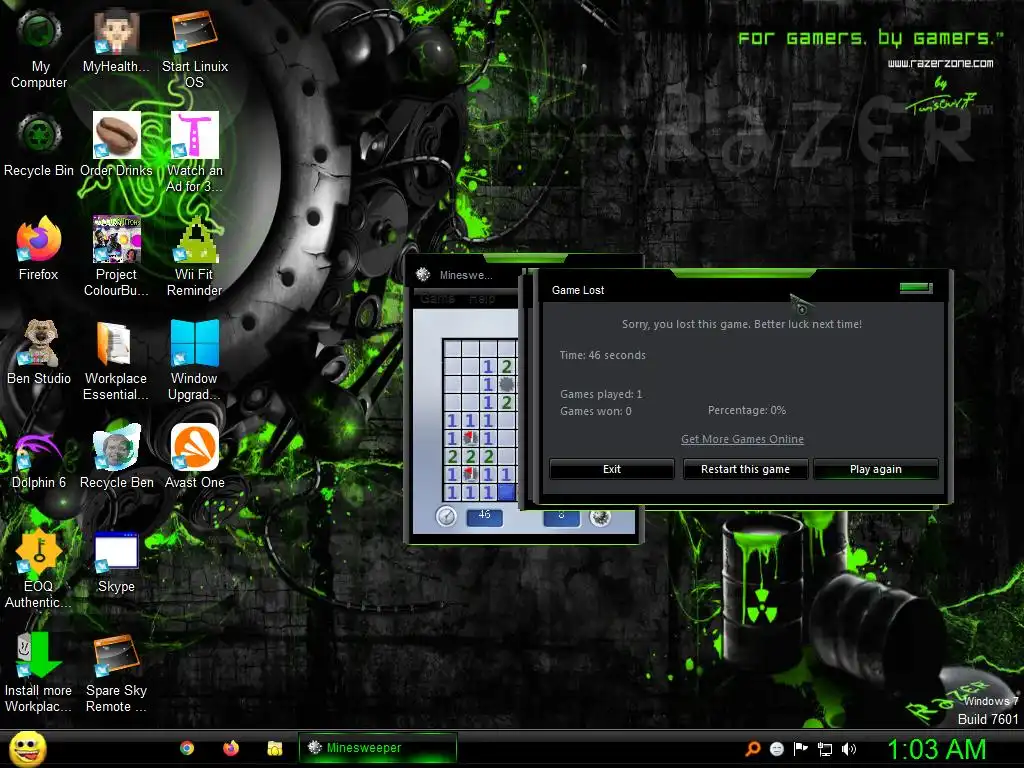Open the Ben Studio desktop icon

pyautogui.click(x=39, y=353)
